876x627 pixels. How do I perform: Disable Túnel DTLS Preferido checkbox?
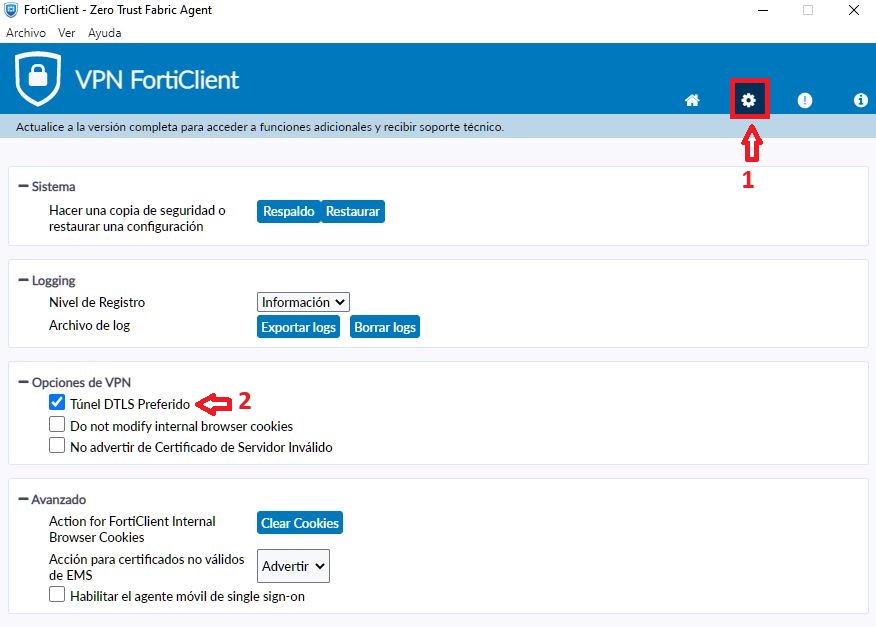click(x=57, y=402)
